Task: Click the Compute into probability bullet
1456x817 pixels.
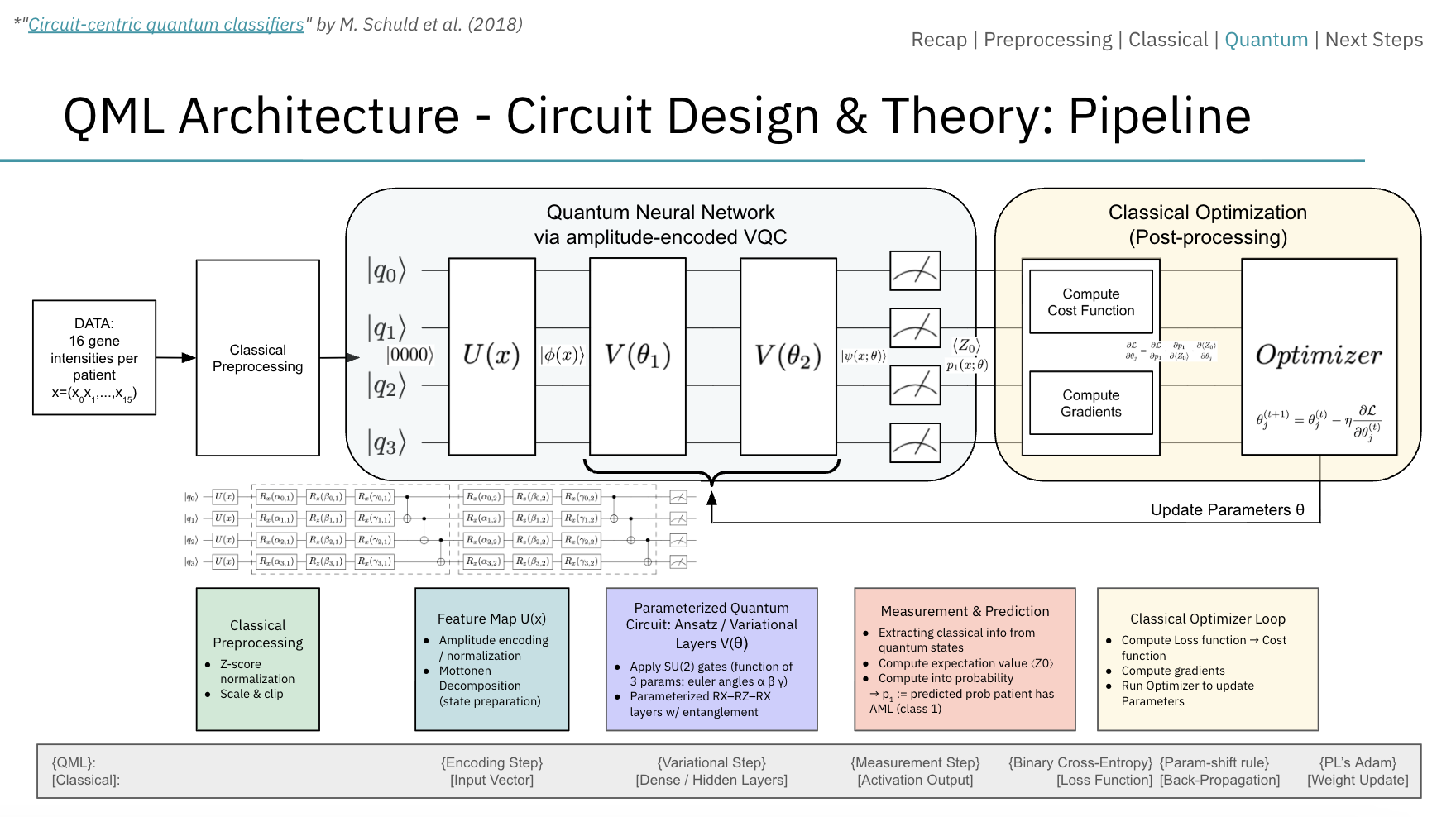Action: (x=946, y=678)
